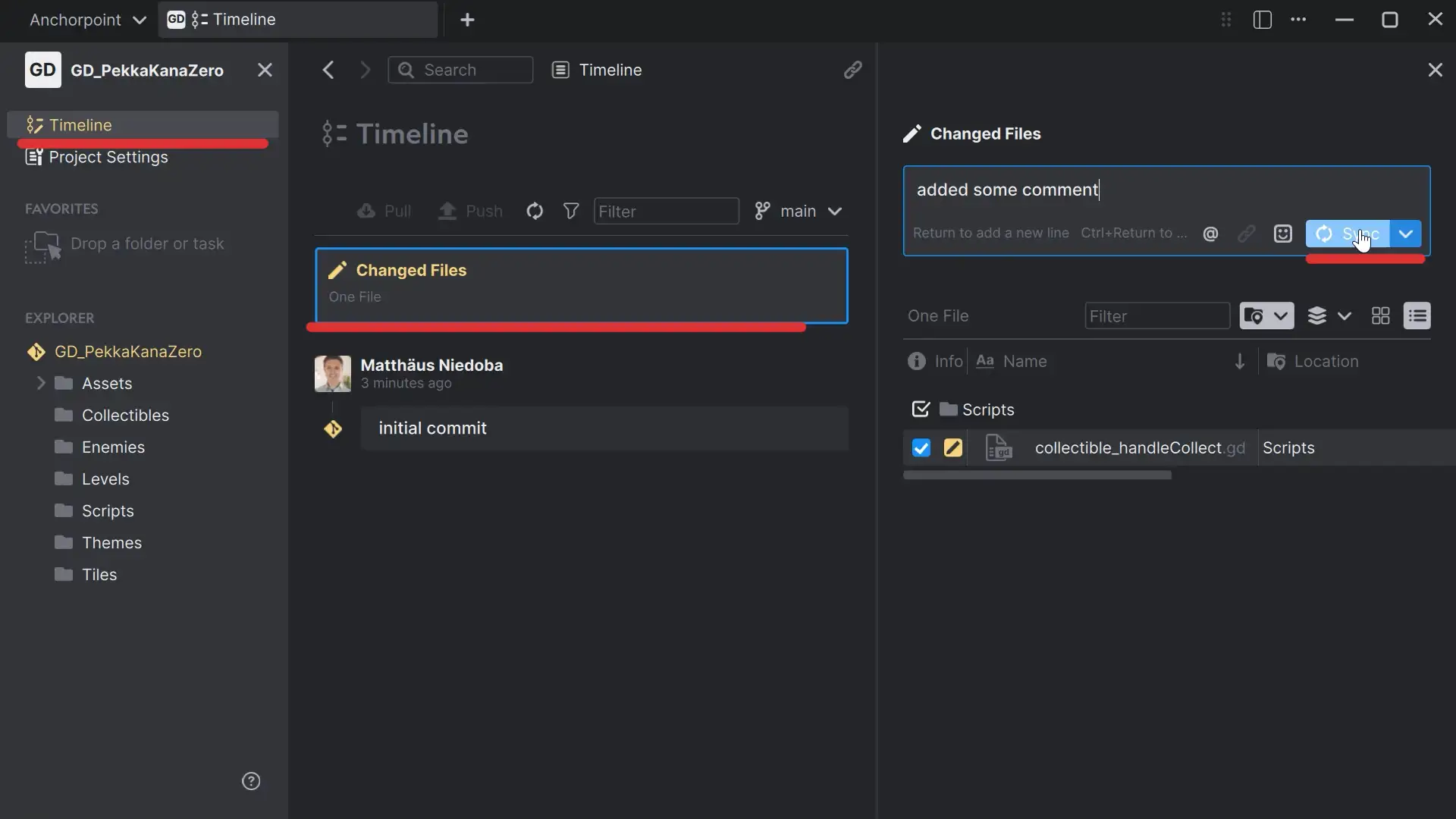Switch file list to grid view
The width and height of the screenshot is (1456, 819).
coord(1379,315)
